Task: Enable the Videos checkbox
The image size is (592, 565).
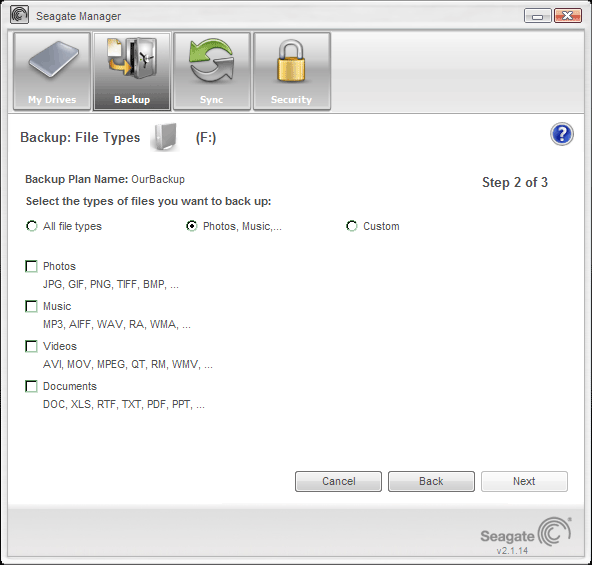Action: pos(31,346)
